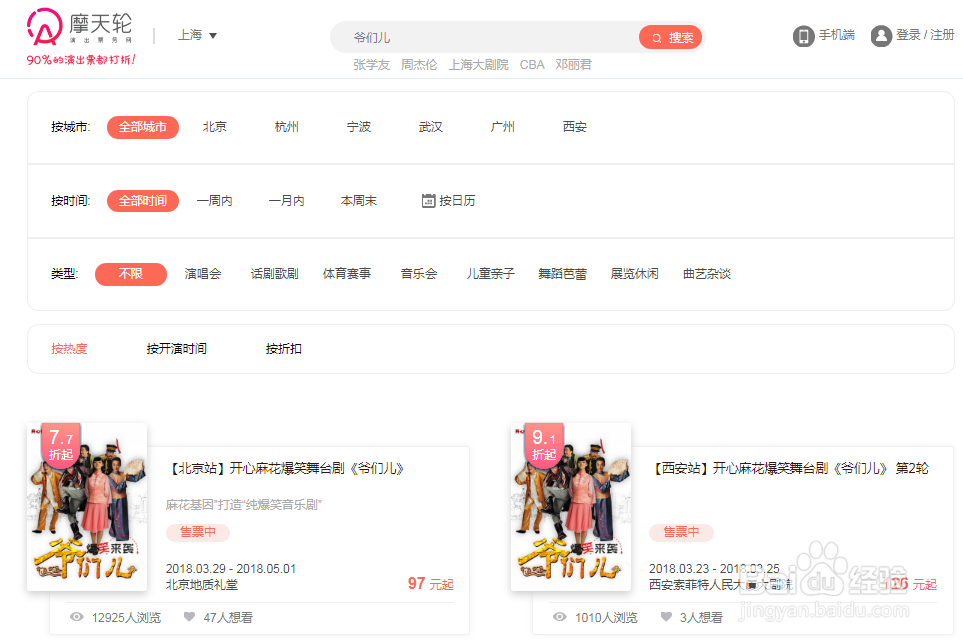Click heart icon beside 3人想看
Viewport: 963px width, 644px height.
point(666,616)
